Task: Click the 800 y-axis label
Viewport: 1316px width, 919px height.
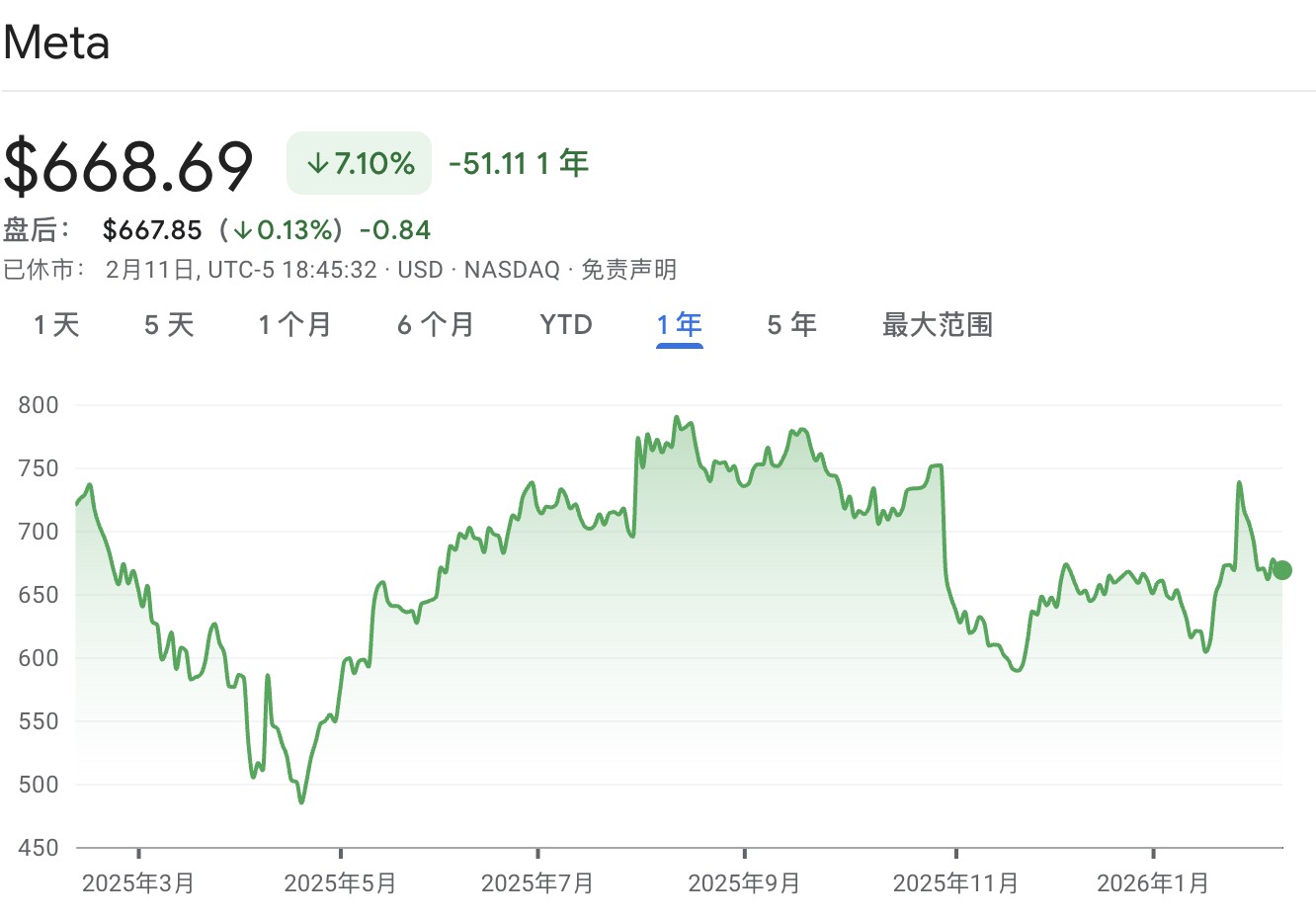Action: click(39, 405)
